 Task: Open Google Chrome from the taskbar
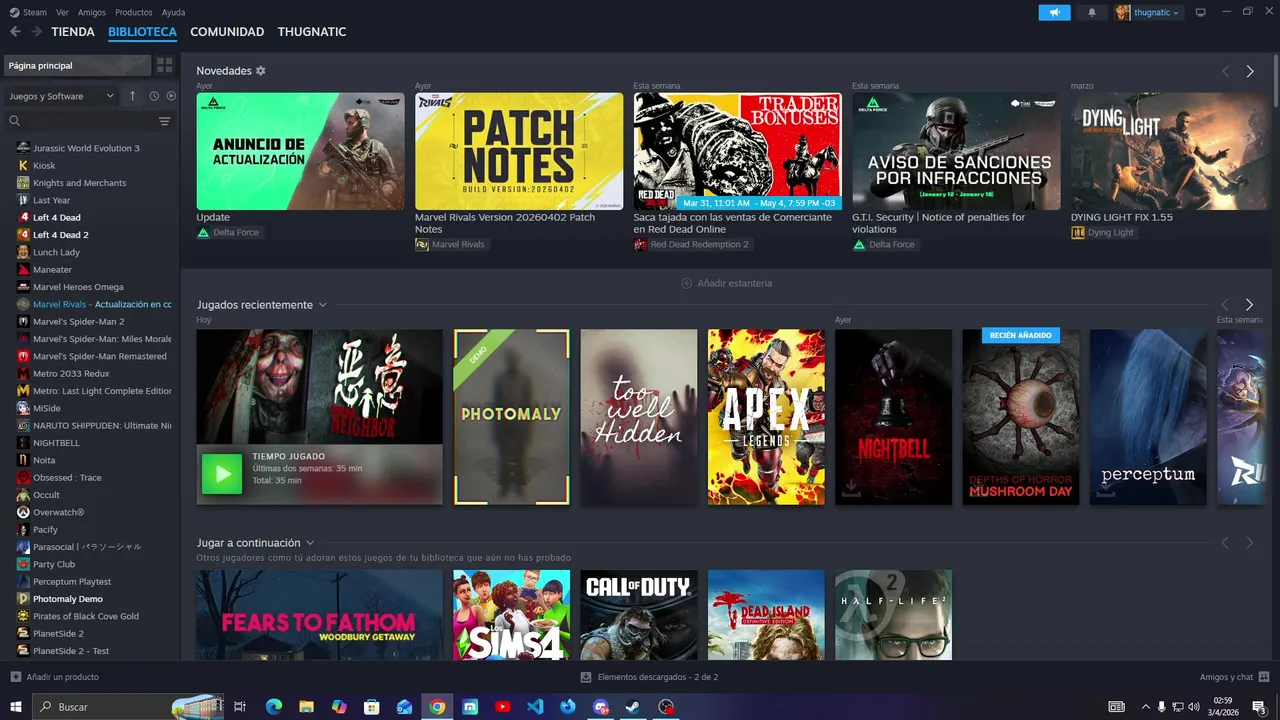(x=437, y=707)
